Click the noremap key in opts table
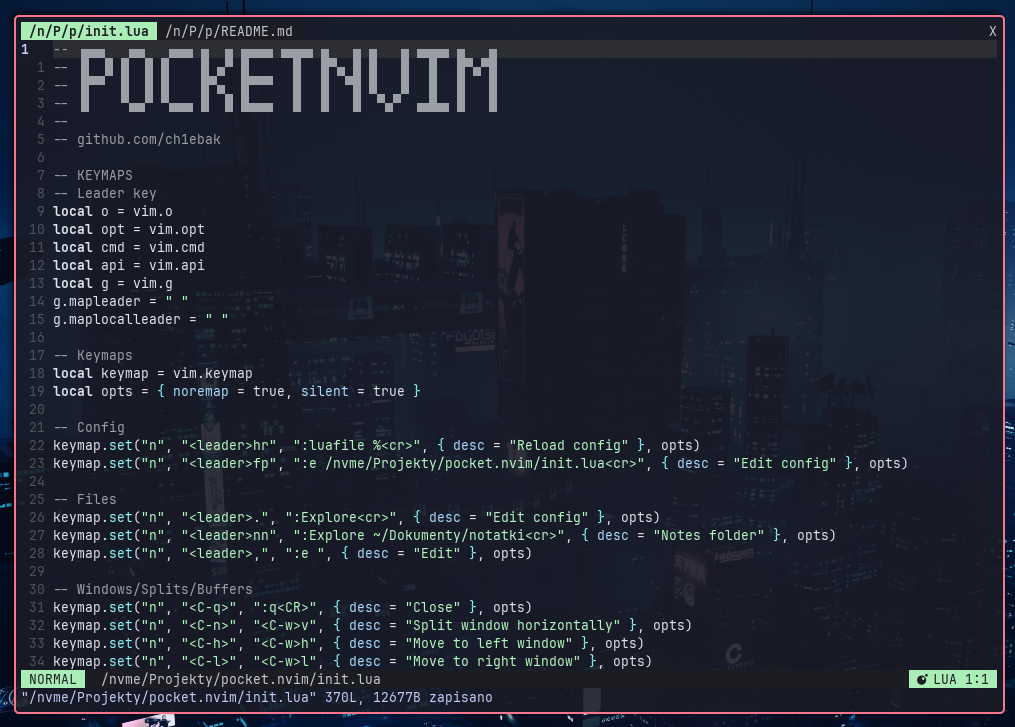The height and width of the screenshot is (727, 1015). point(201,392)
